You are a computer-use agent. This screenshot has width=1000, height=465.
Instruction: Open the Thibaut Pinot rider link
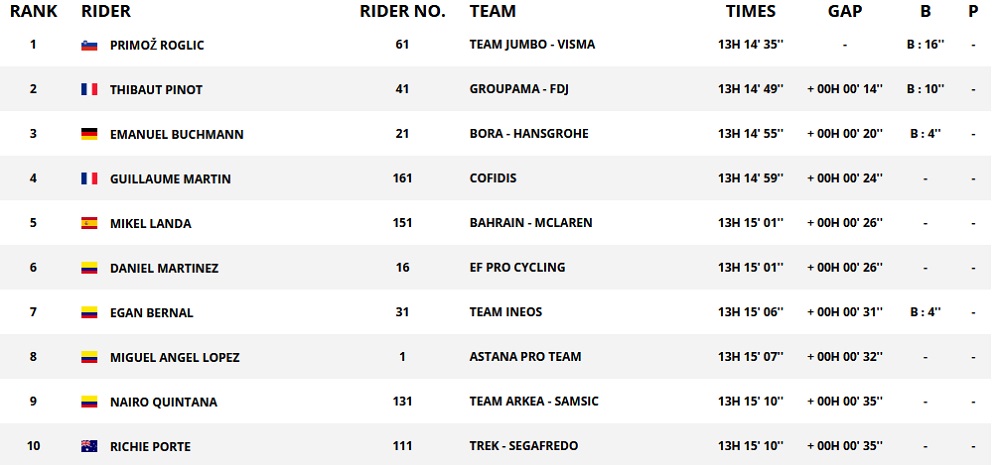156,90
